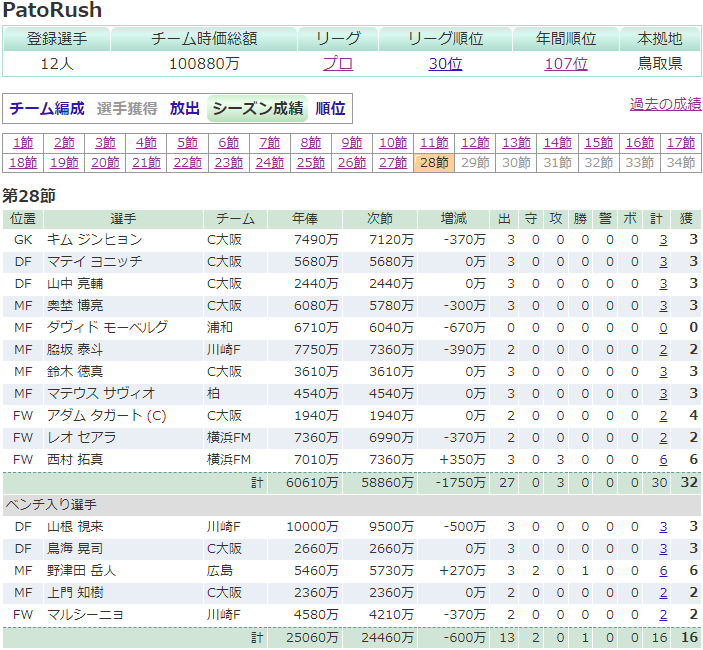Open points total for キム ジンヒョン
This screenshot has width=703, height=650.
pos(663,240)
